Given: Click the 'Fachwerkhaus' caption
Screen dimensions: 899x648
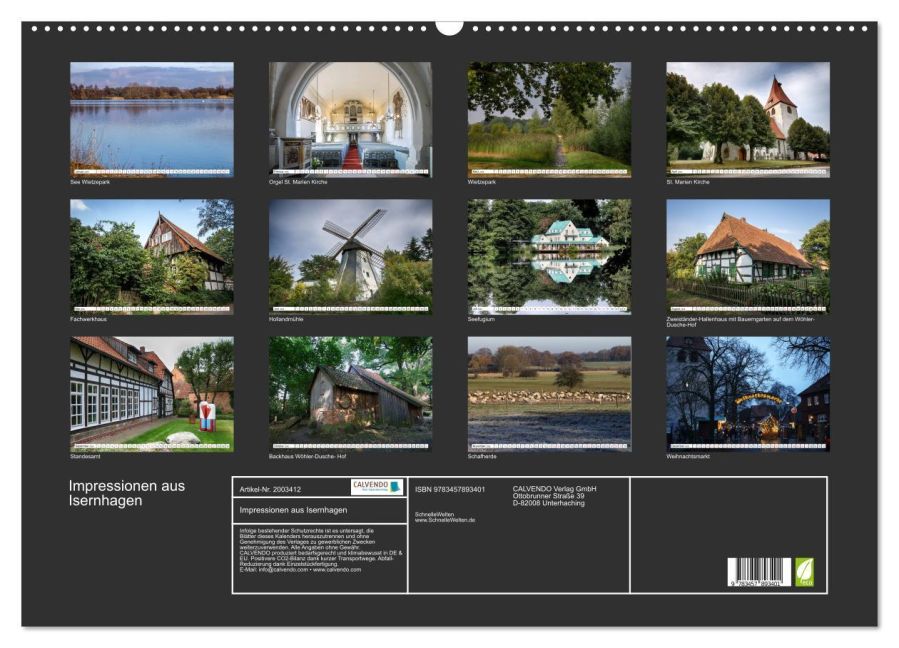Looking at the screenshot, I should click(x=88, y=319).
